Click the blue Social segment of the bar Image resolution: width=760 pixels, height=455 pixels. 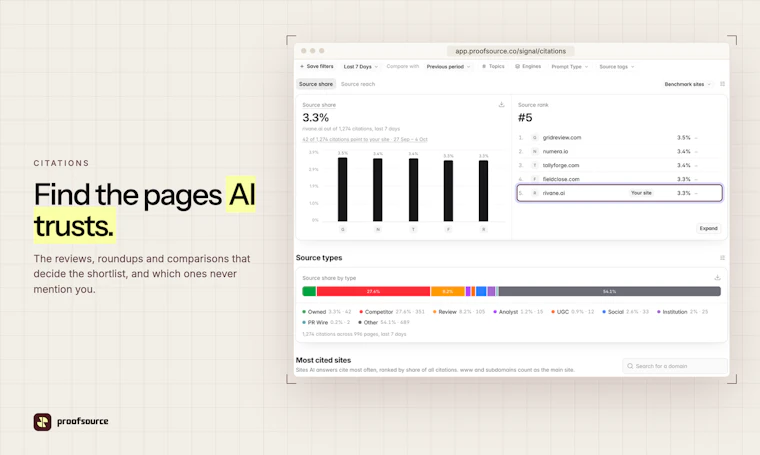tap(481, 291)
